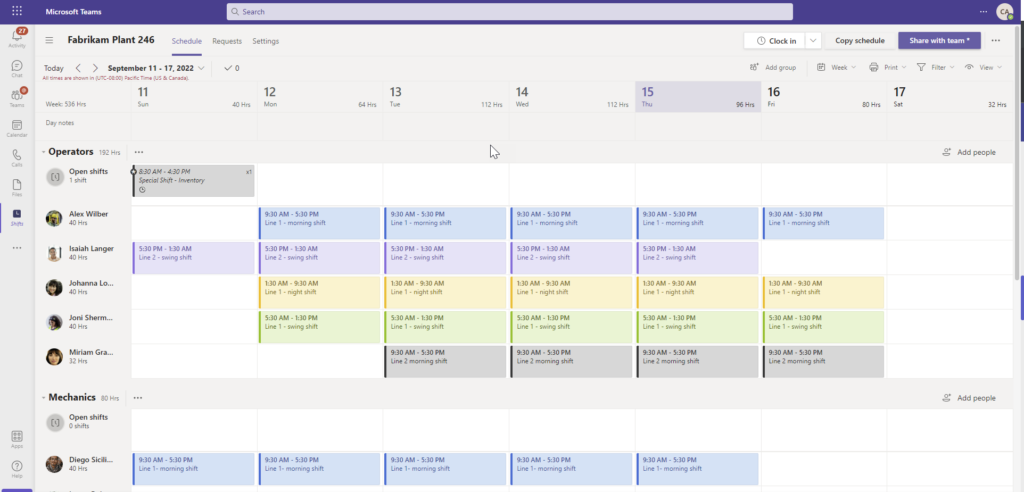Go to previous week arrow
Viewport: 1024px width, 492px height.
pos(78,68)
